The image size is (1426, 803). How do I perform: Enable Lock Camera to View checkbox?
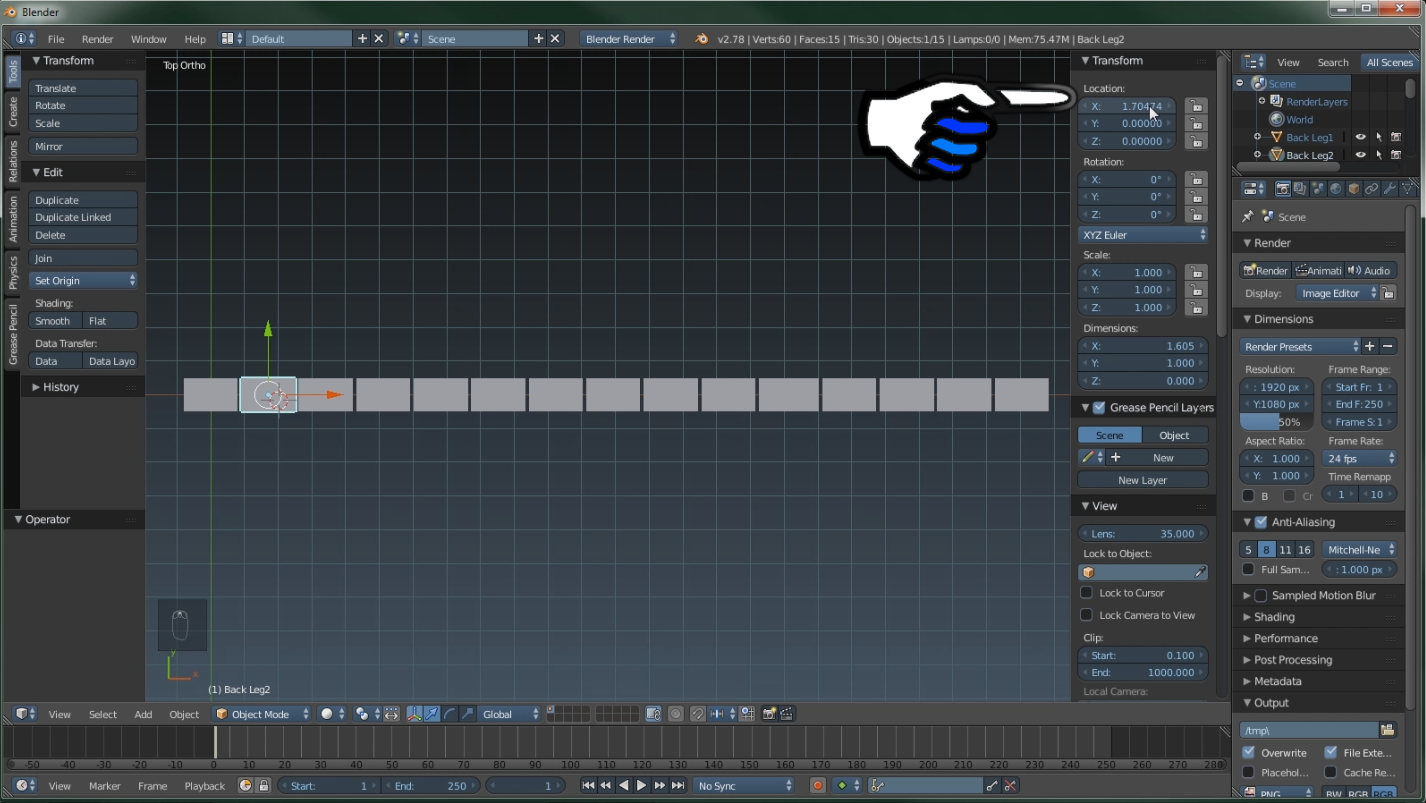1087,615
